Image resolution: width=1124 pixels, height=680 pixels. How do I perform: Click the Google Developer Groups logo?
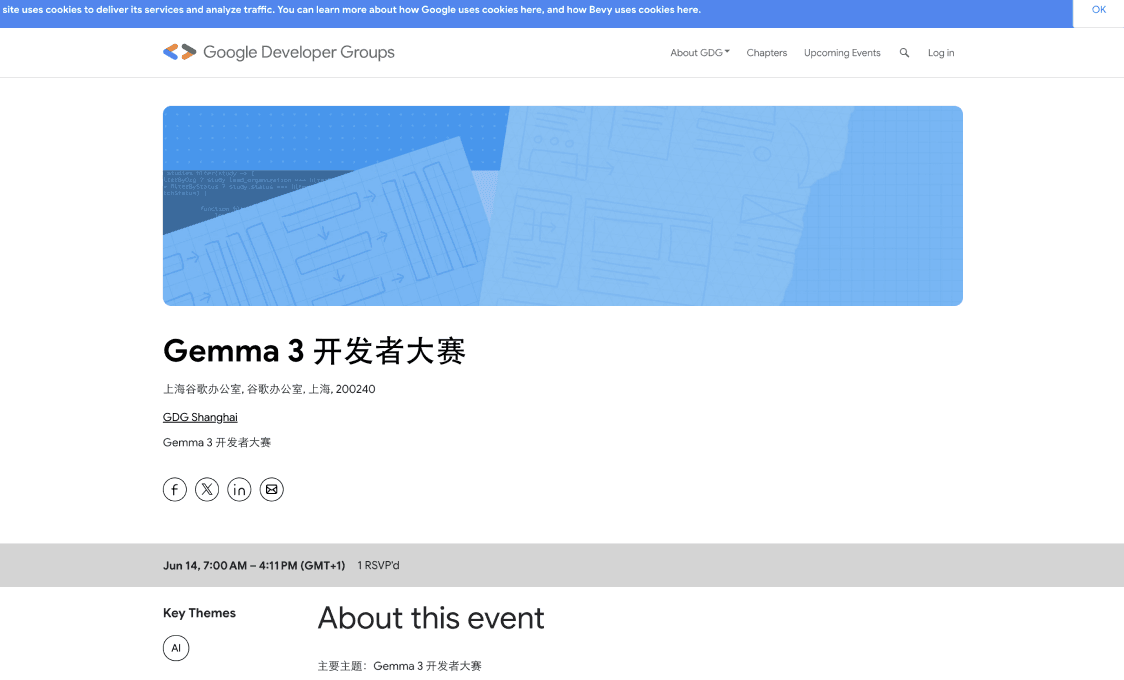pos(278,52)
